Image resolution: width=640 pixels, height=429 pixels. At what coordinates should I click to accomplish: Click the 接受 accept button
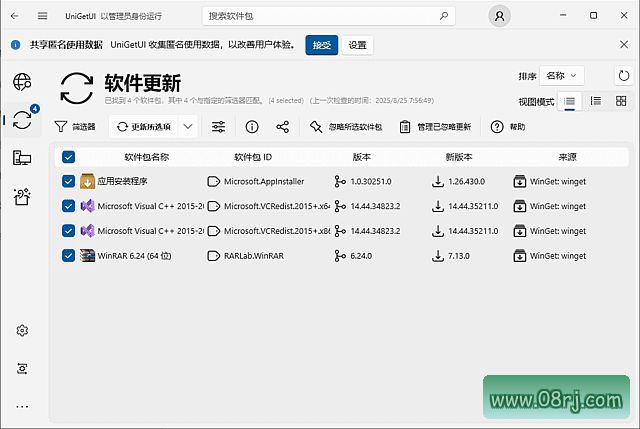click(x=322, y=45)
